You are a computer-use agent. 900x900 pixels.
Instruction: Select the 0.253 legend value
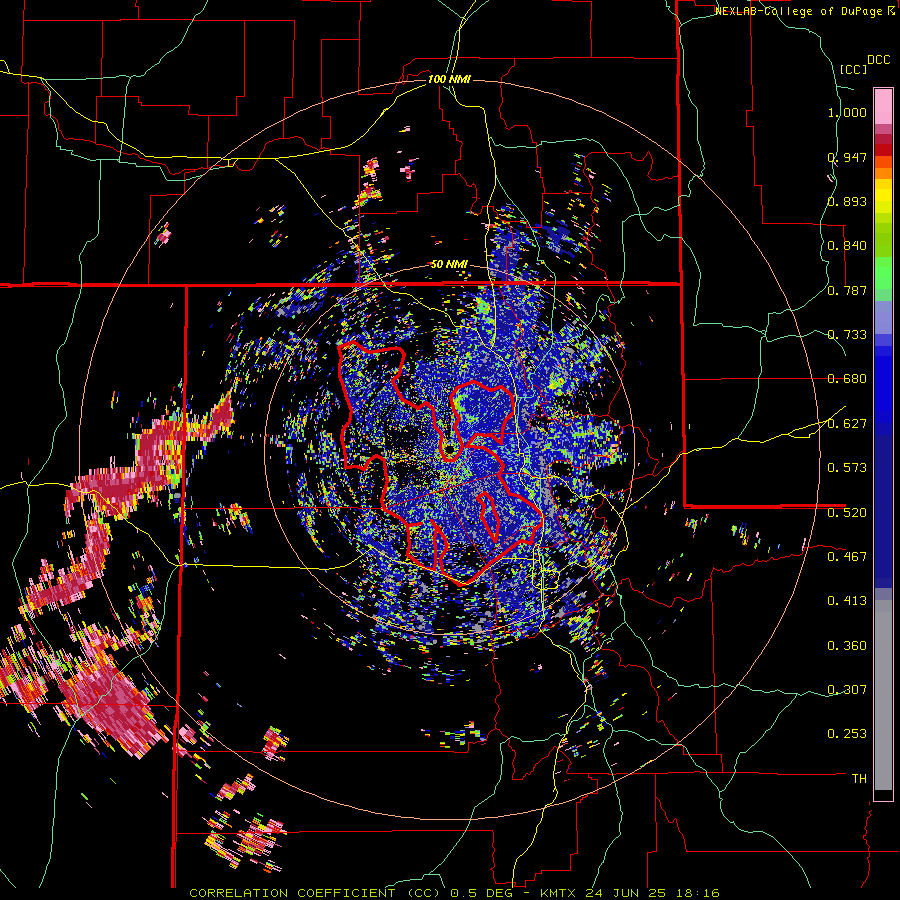[847, 734]
